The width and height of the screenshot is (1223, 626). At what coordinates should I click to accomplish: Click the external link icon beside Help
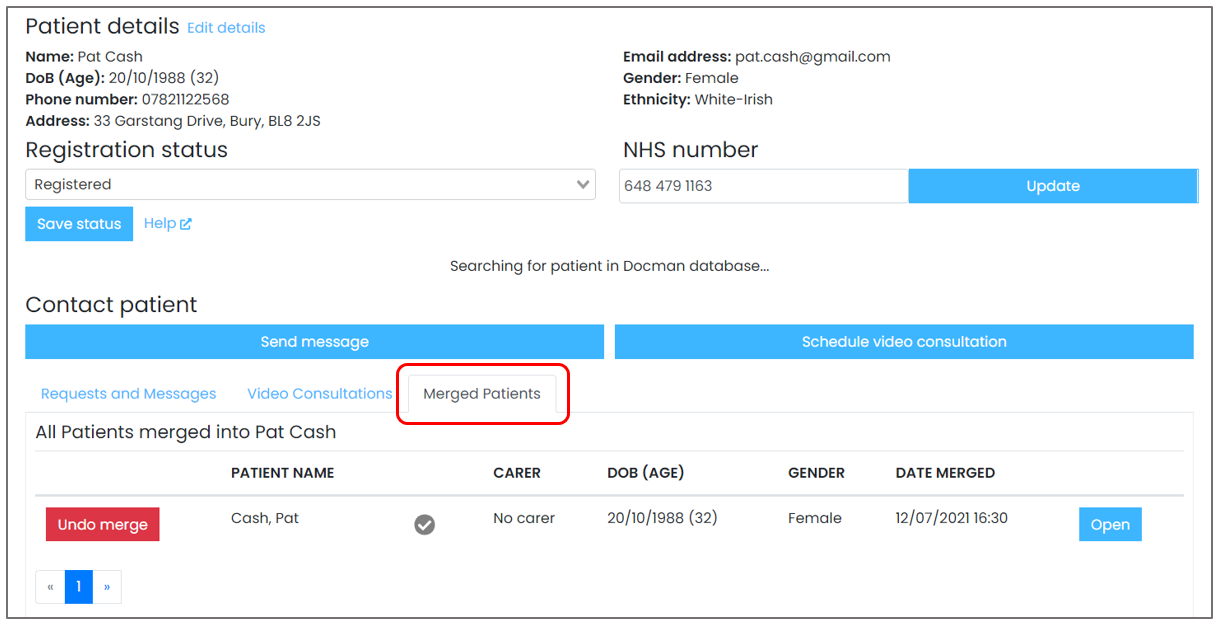tap(186, 224)
